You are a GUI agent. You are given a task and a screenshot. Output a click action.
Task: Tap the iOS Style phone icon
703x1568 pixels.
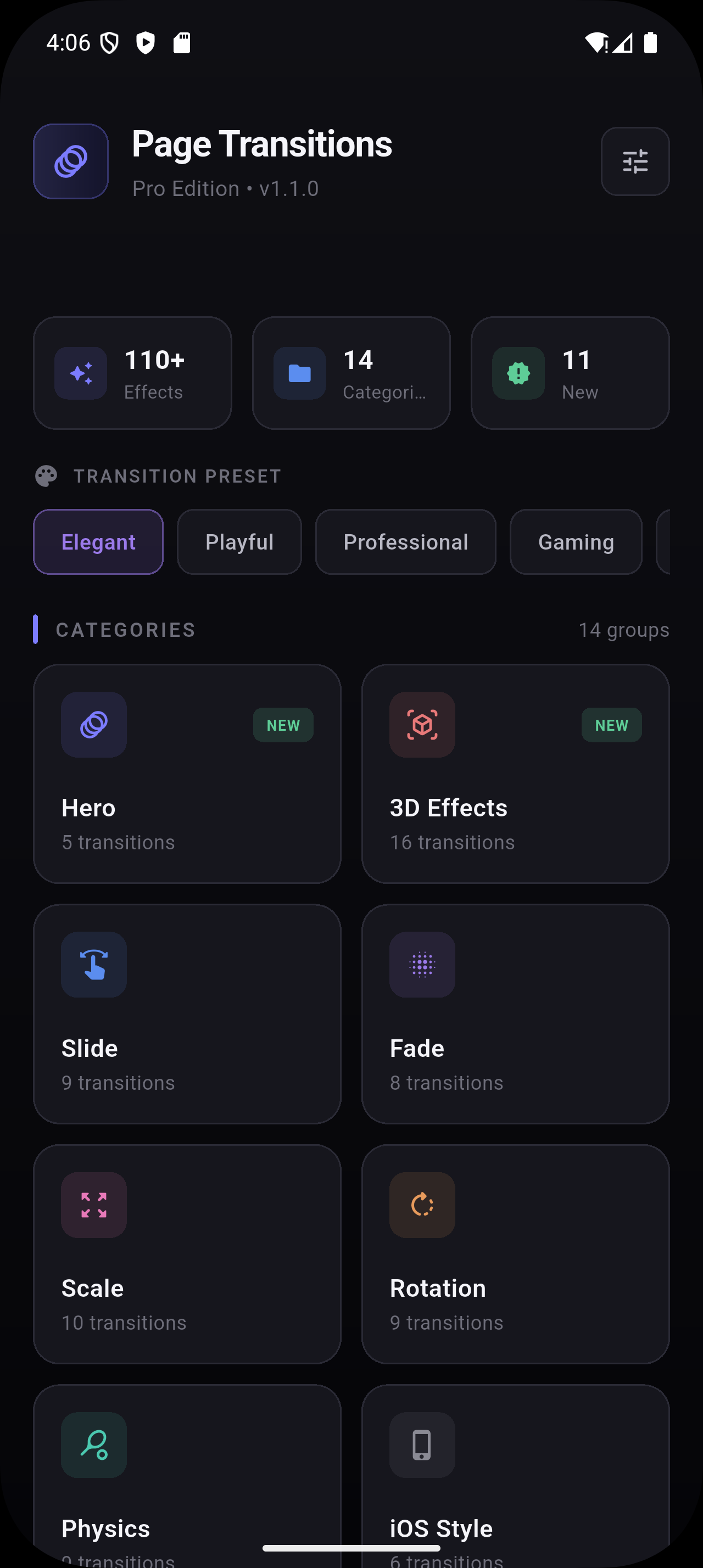click(x=422, y=1444)
